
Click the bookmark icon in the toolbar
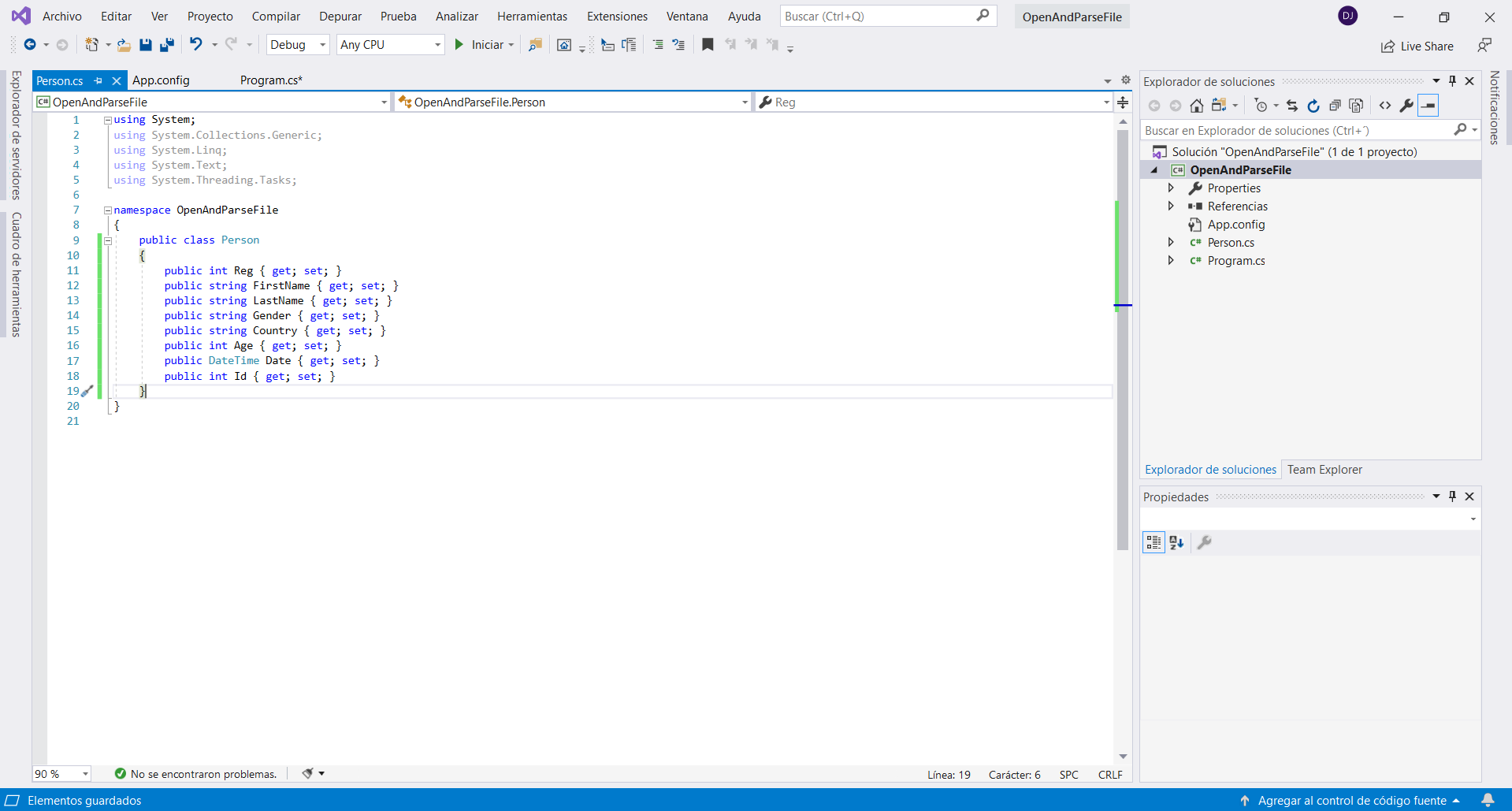coord(708,45)
